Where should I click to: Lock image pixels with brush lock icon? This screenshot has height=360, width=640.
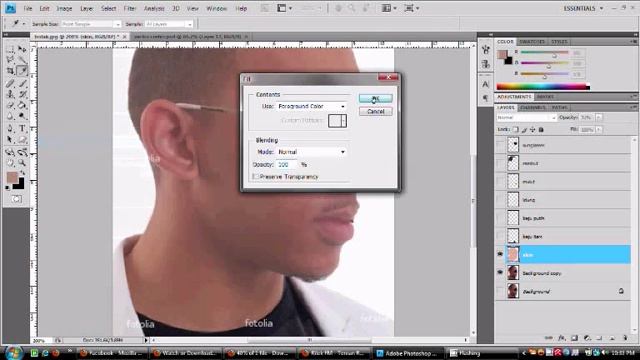pos(524,130)
